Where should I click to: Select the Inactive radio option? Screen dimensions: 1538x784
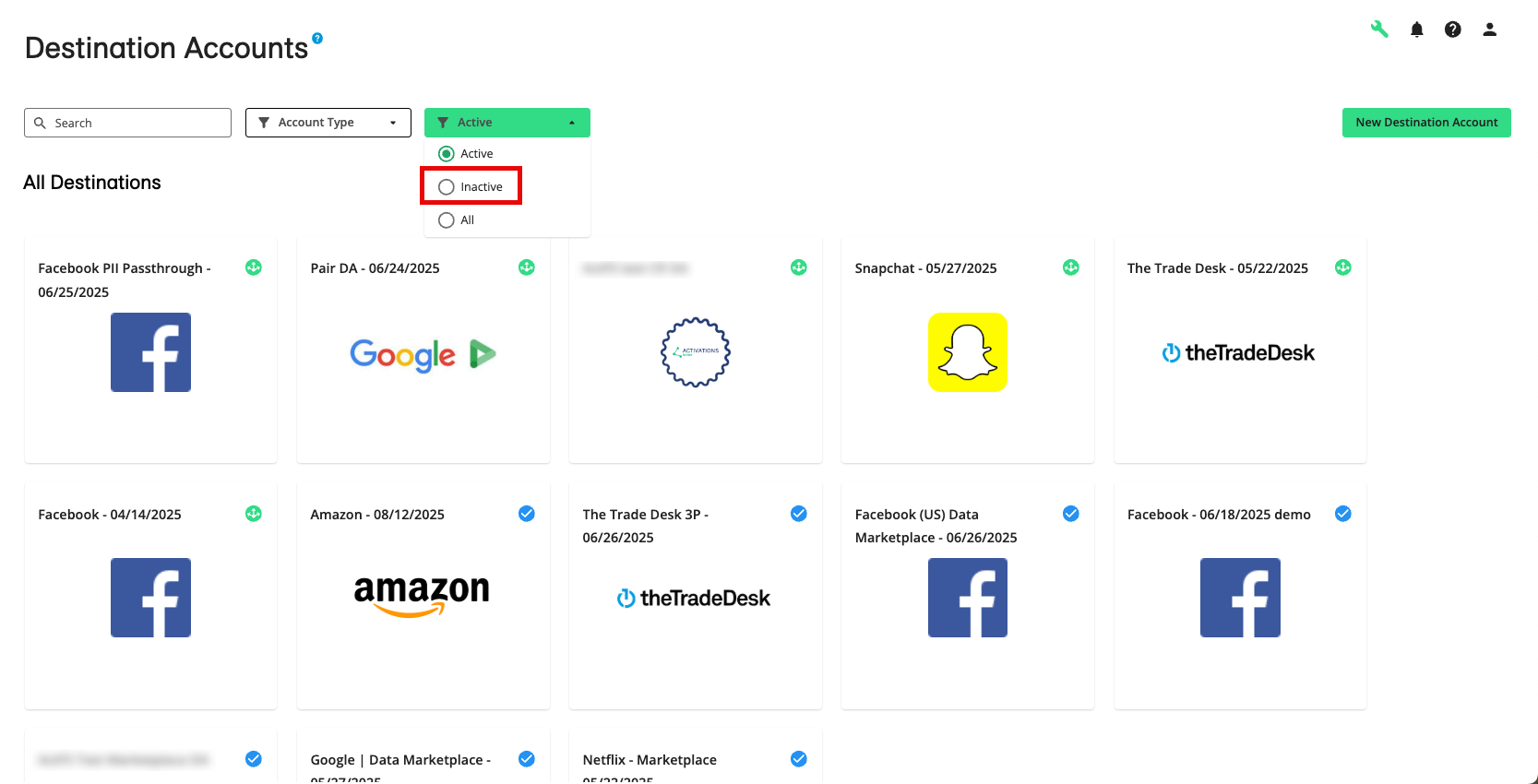click(447, 187)
